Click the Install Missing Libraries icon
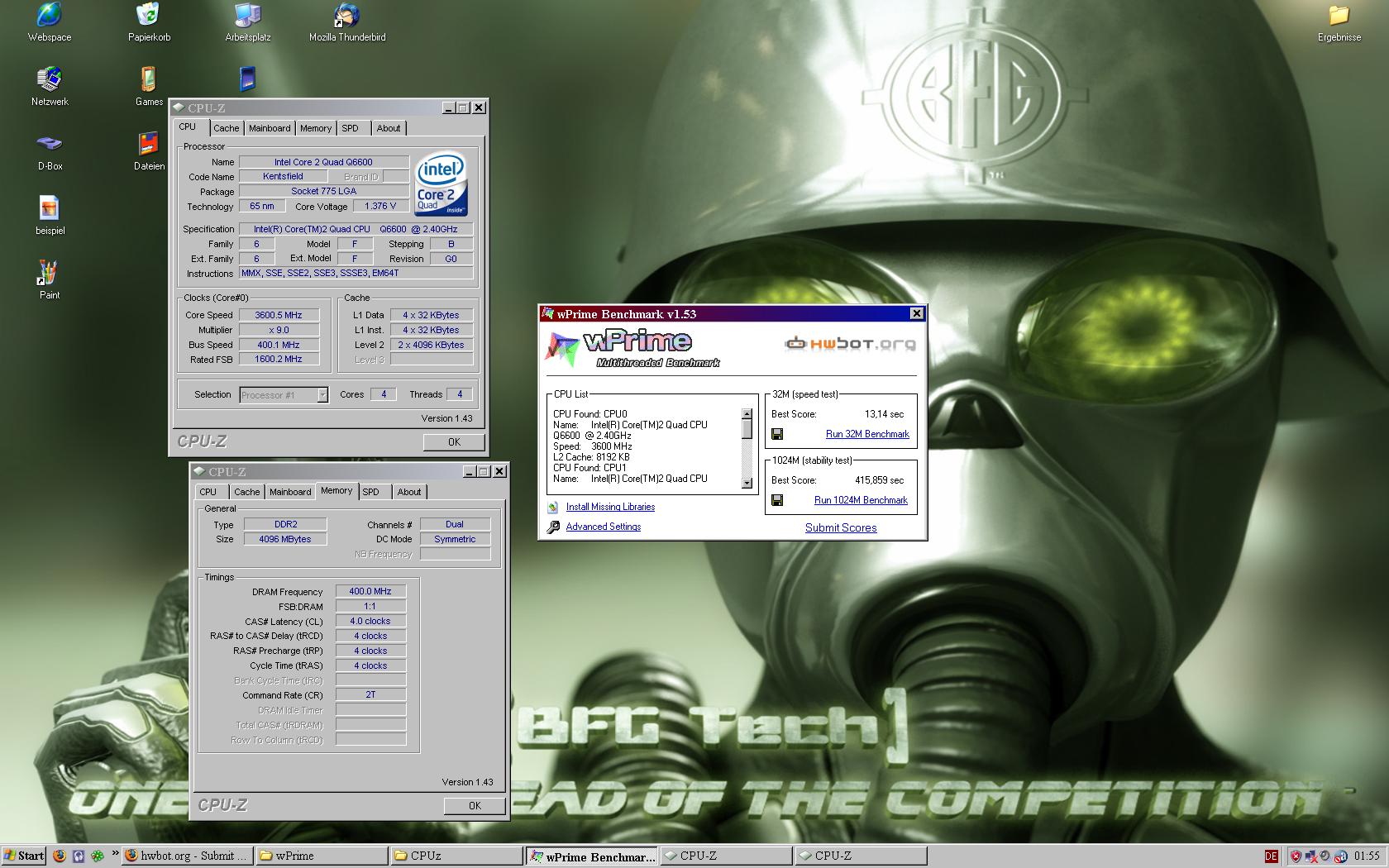Screen dimensions: 1389x868 pos(553,508)
